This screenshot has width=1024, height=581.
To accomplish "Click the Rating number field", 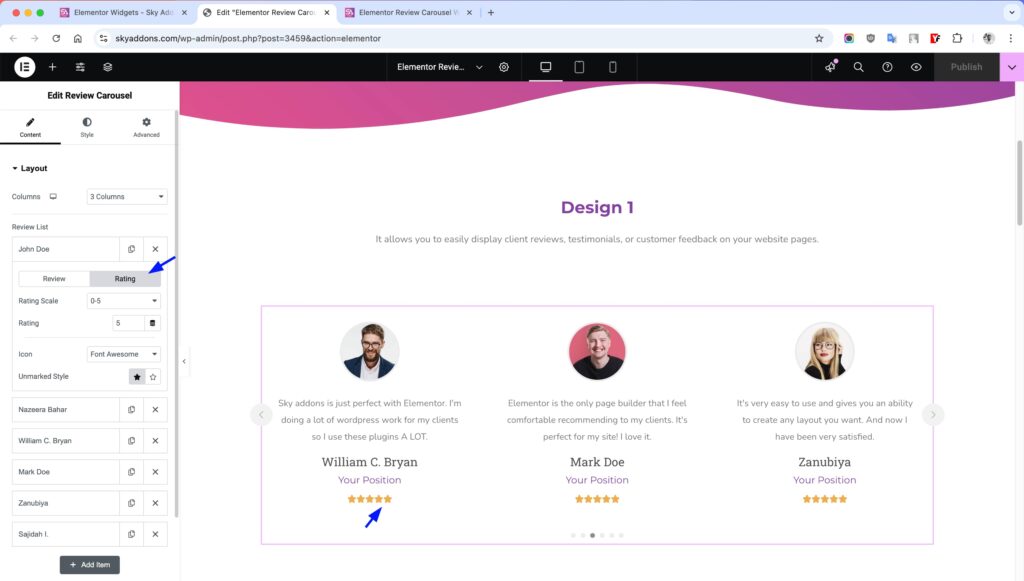I will coord(129,323).
